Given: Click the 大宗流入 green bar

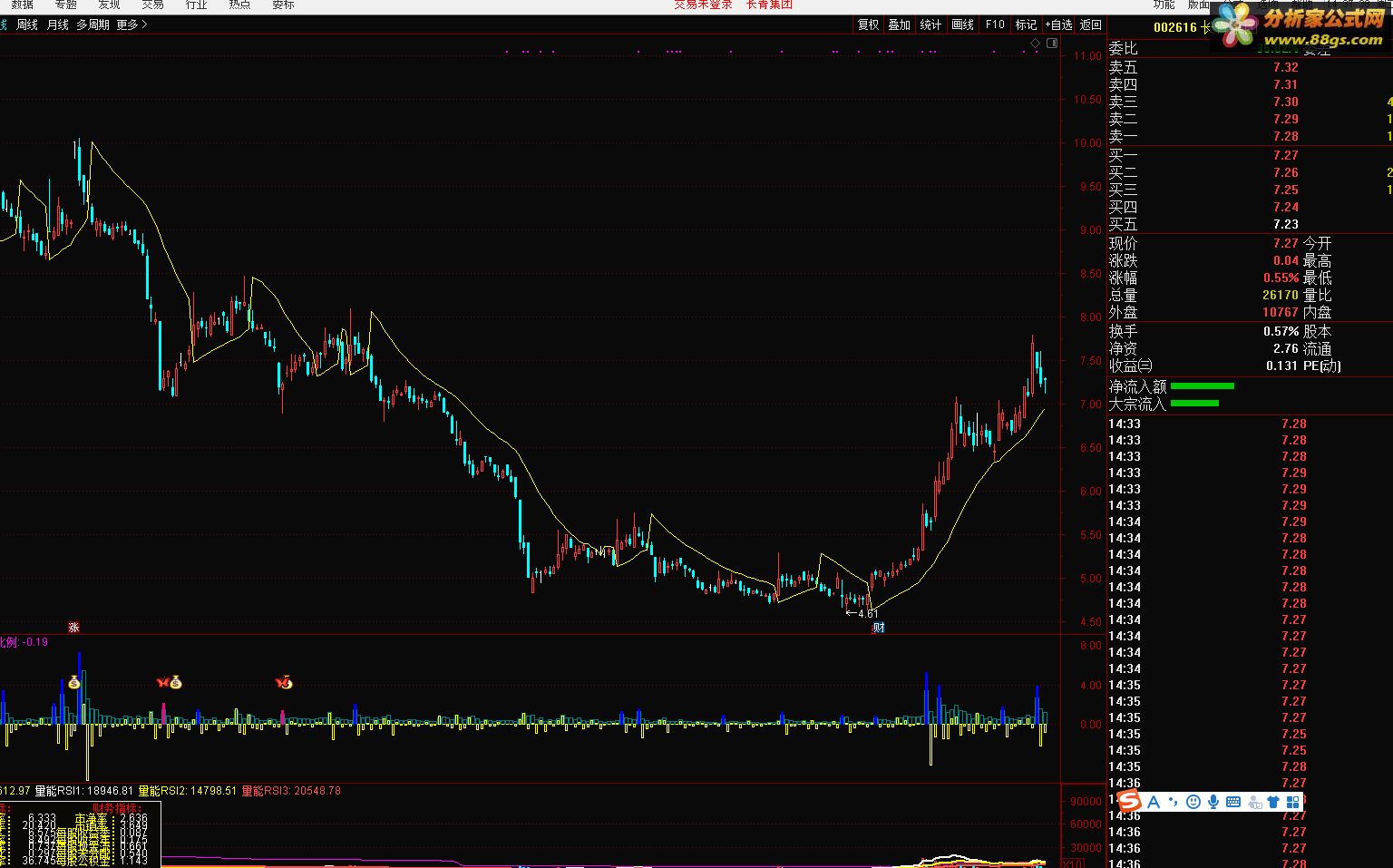Looking at the screenshot, I should point(1194,404).
